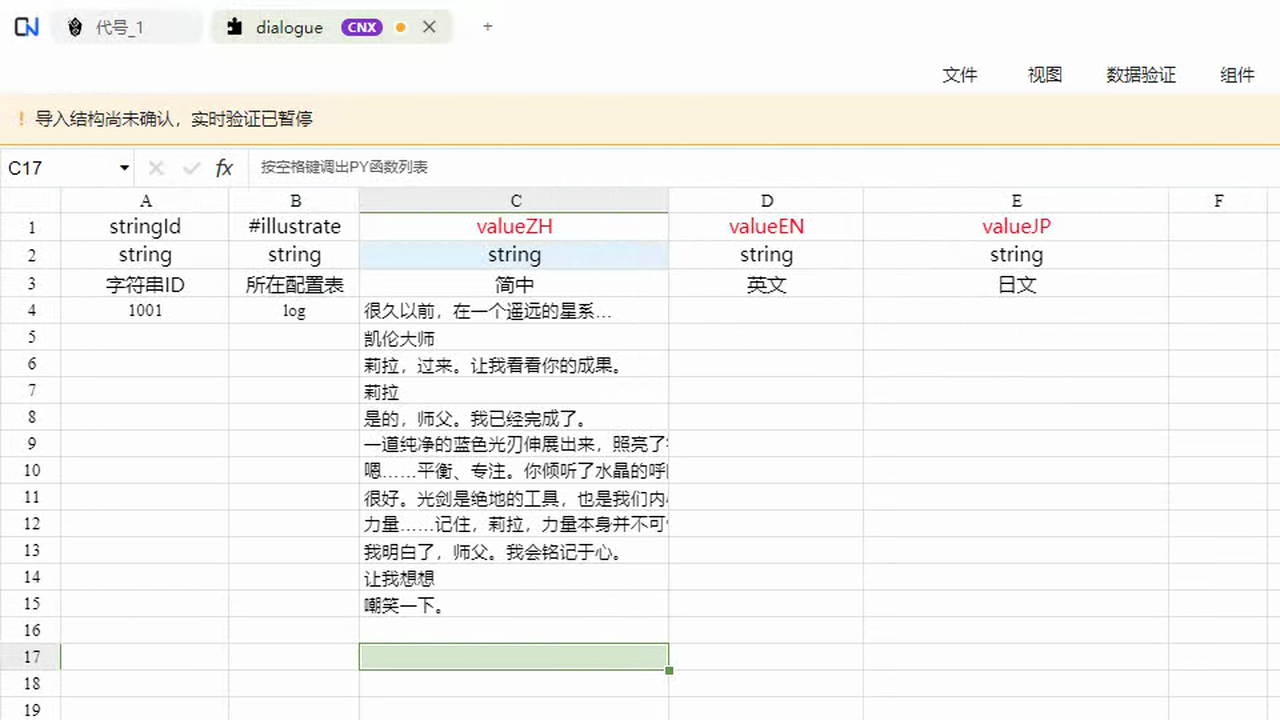Click the app logo icon at top left
Image resolution: width=1280 pixels, height=720 pixels.
click(27, 27)
